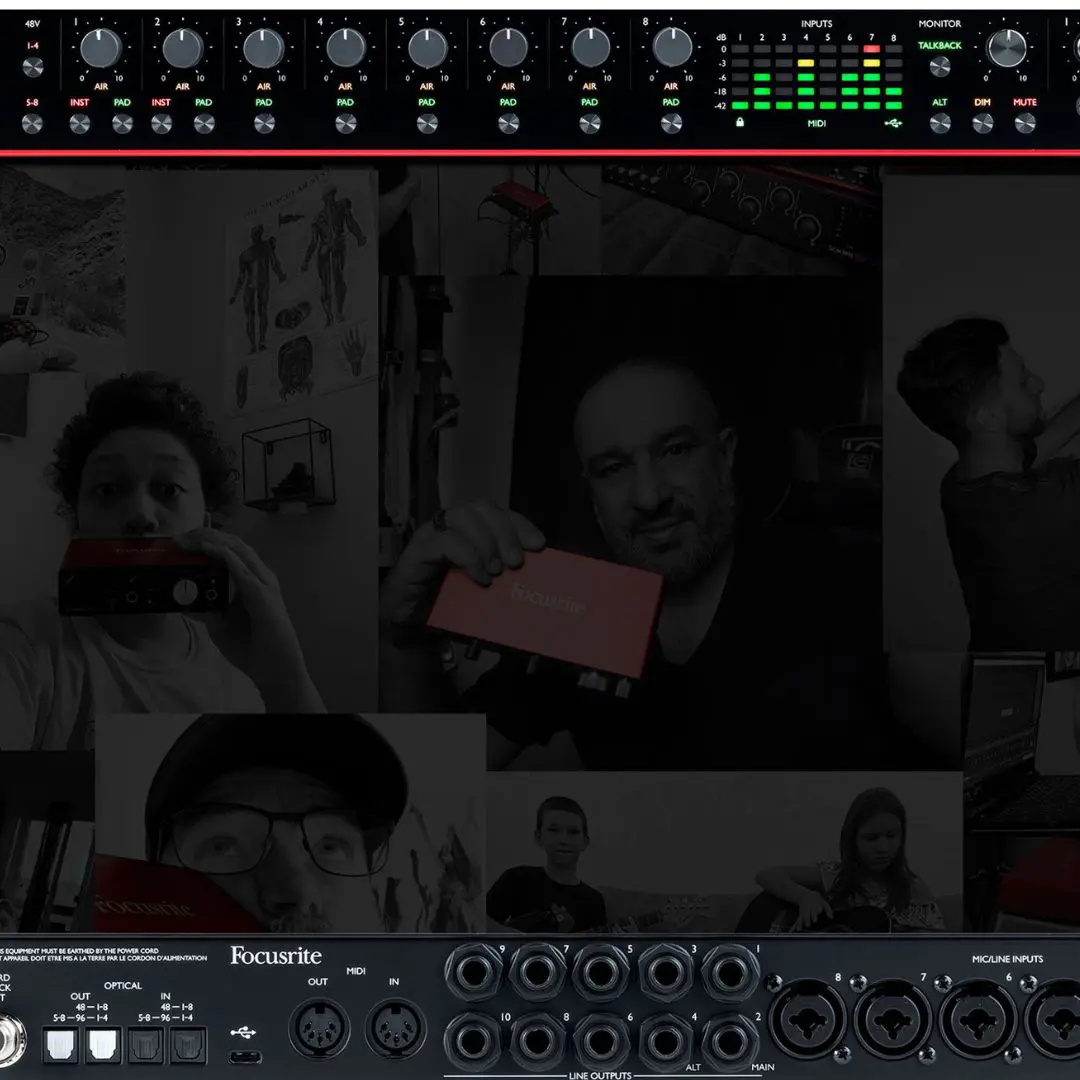Select the optical IN port labeled 1-4

[x=189, y=1044]
